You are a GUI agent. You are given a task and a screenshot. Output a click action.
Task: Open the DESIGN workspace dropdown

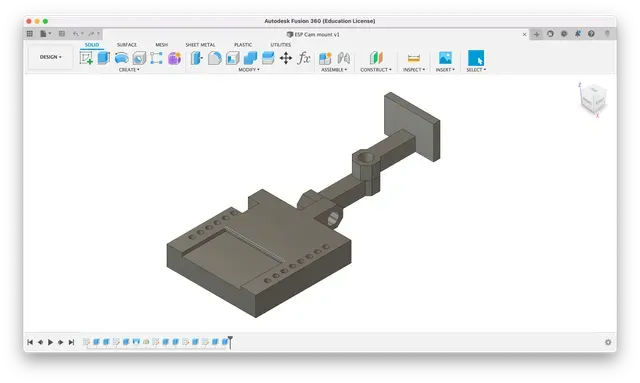(51, 57)
